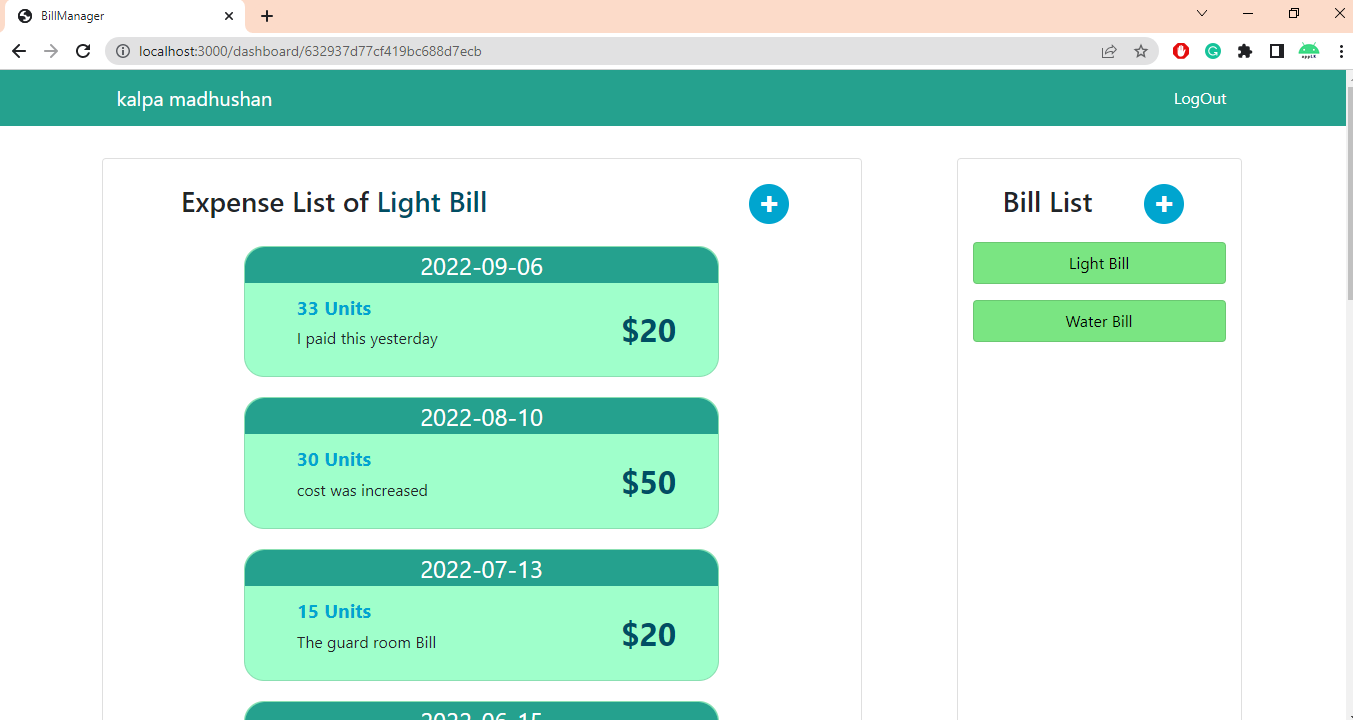The image size is (1353, 720).
Task: Click the plus icon to add a new expense
Action: (769, 204)
